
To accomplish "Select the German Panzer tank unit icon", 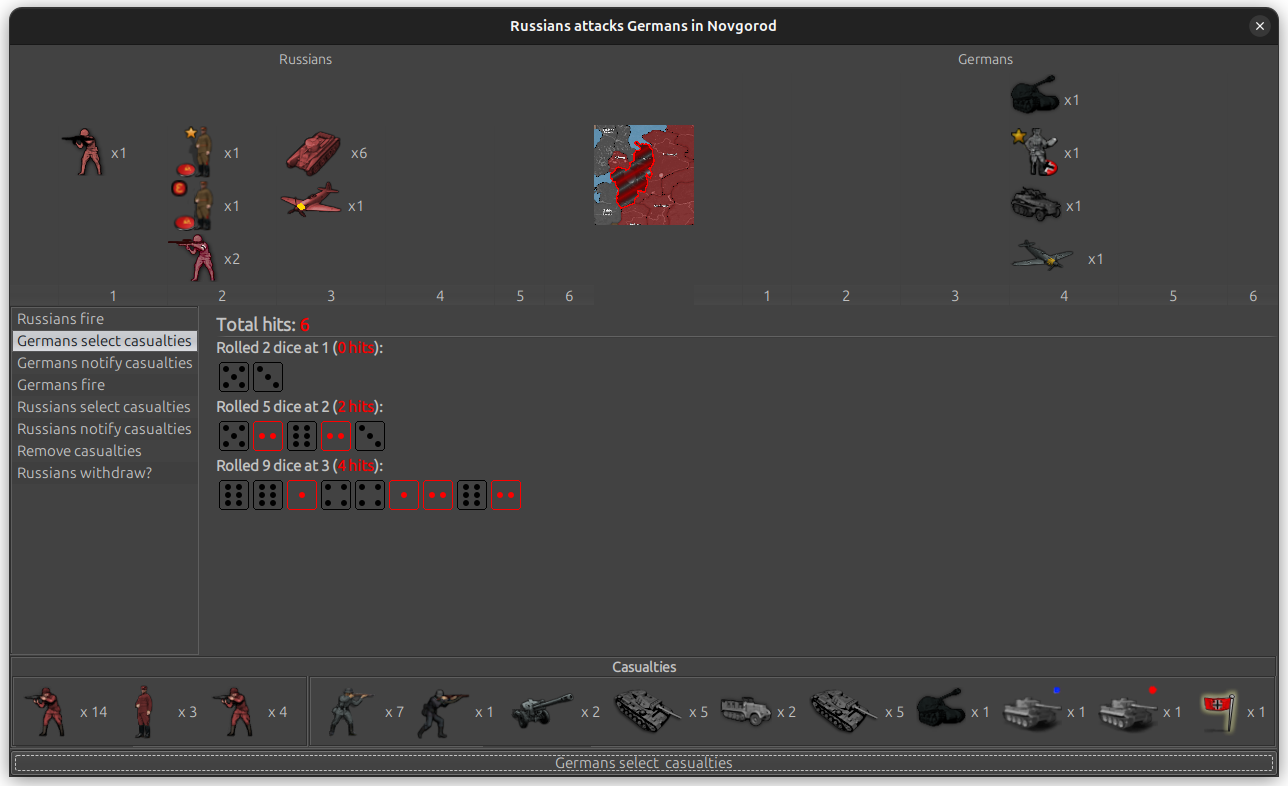I will coord(1035,95).
